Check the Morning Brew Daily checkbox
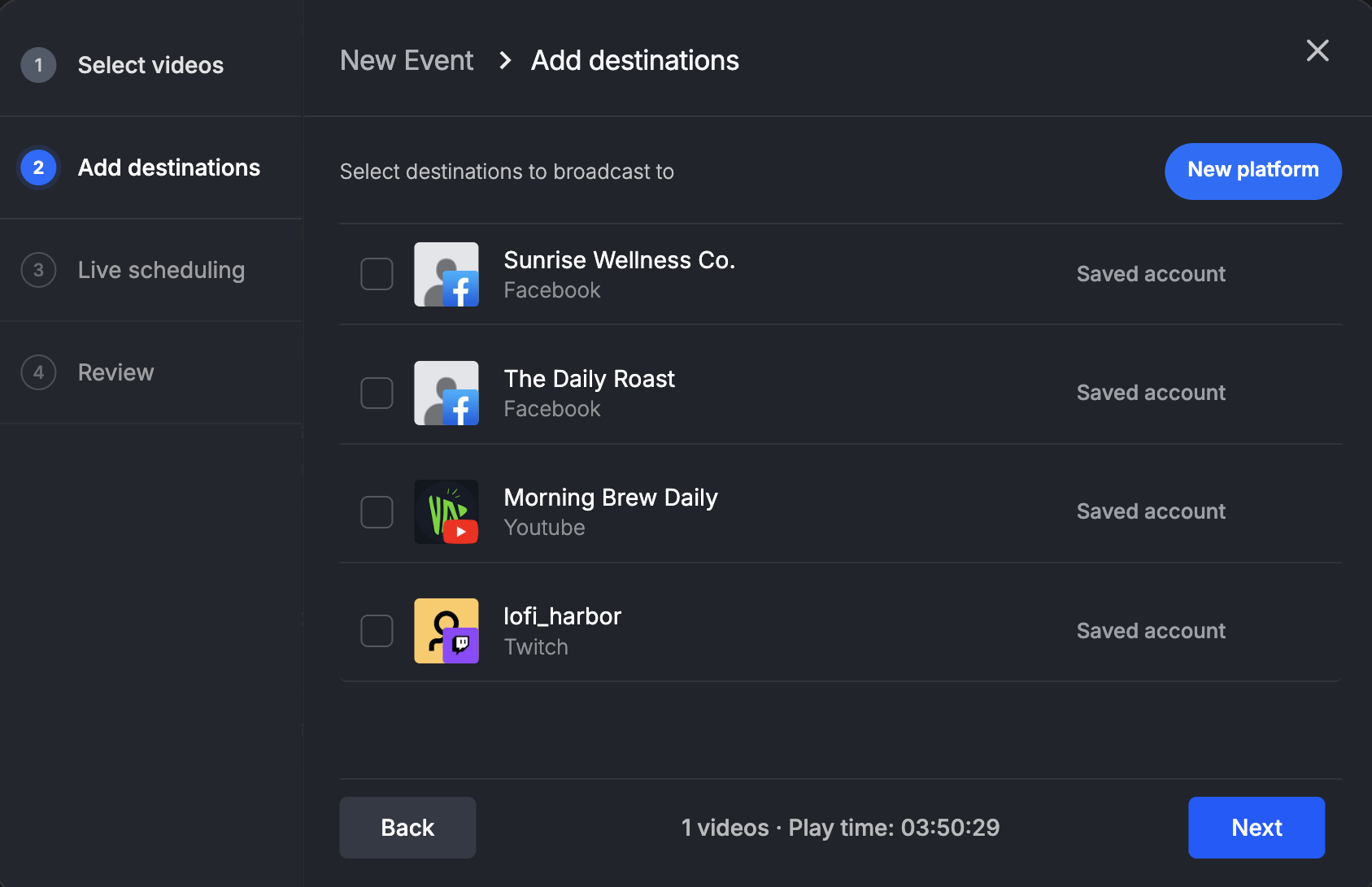The width and height of the screenshot is (1372, 887). pos(377,511)
